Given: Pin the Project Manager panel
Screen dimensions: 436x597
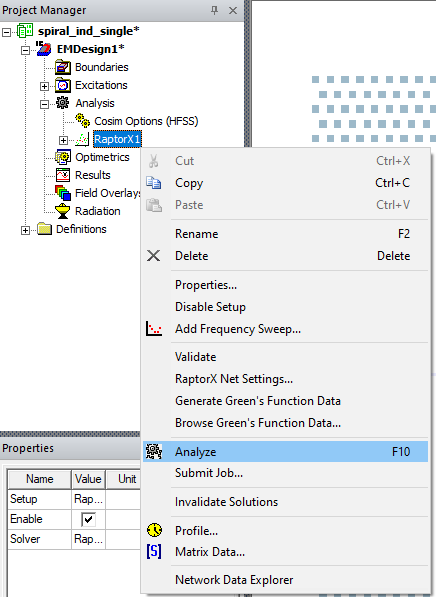Looking at the screenshot, I should (214, 10).
